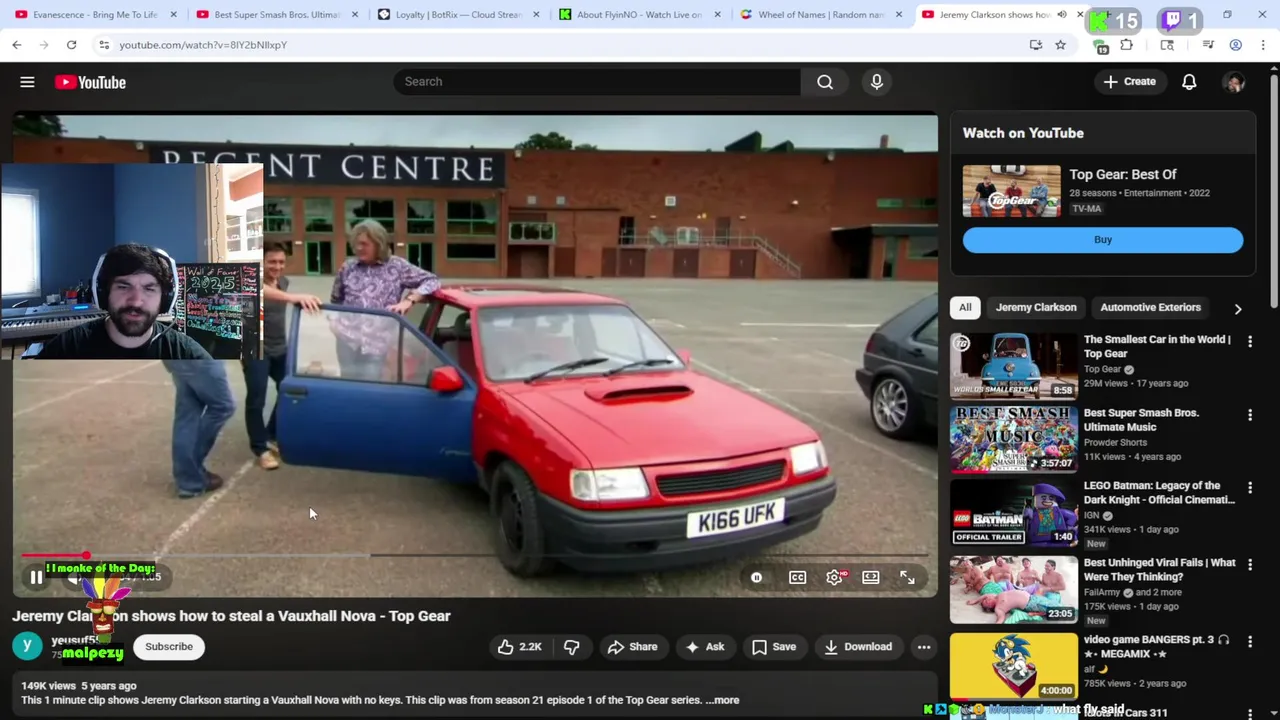The width and height of the screenshot is (1280, 720).
Task: Open Top Gear: Best Of thumbnail
Action: [1012, 191]
